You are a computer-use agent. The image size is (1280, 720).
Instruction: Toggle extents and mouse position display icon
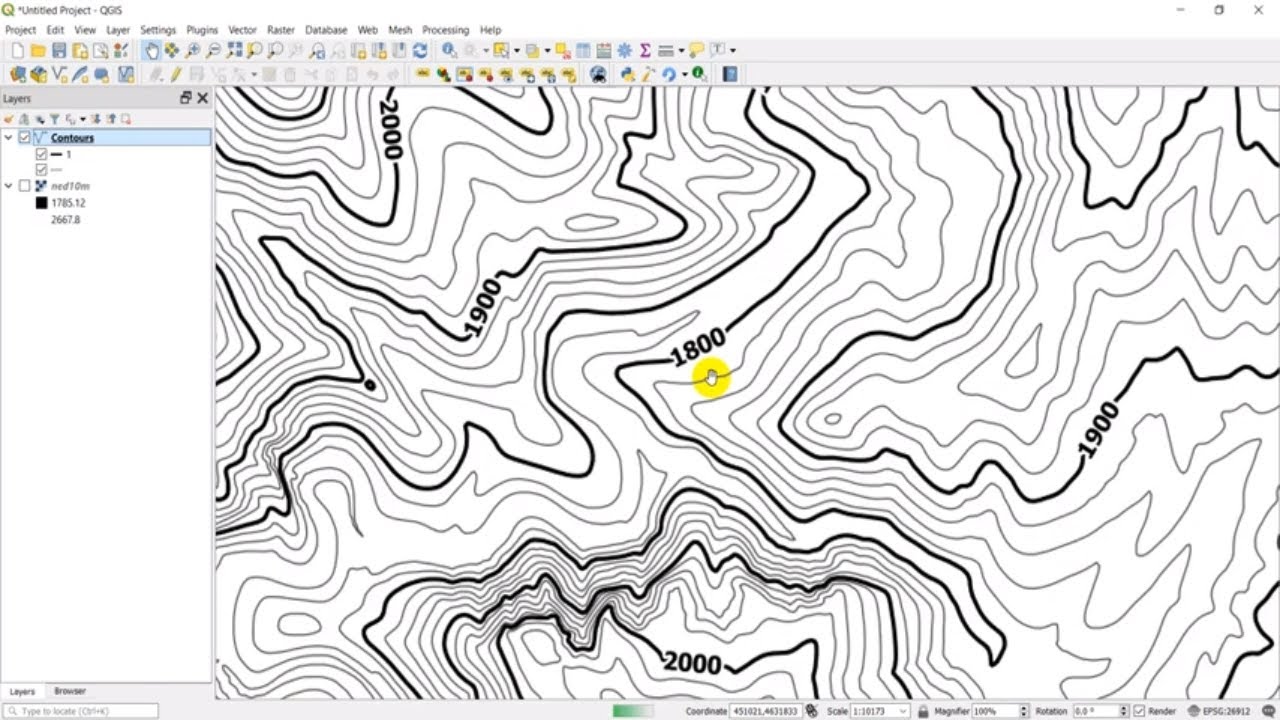pyautogui.click(x=812, y=711)
